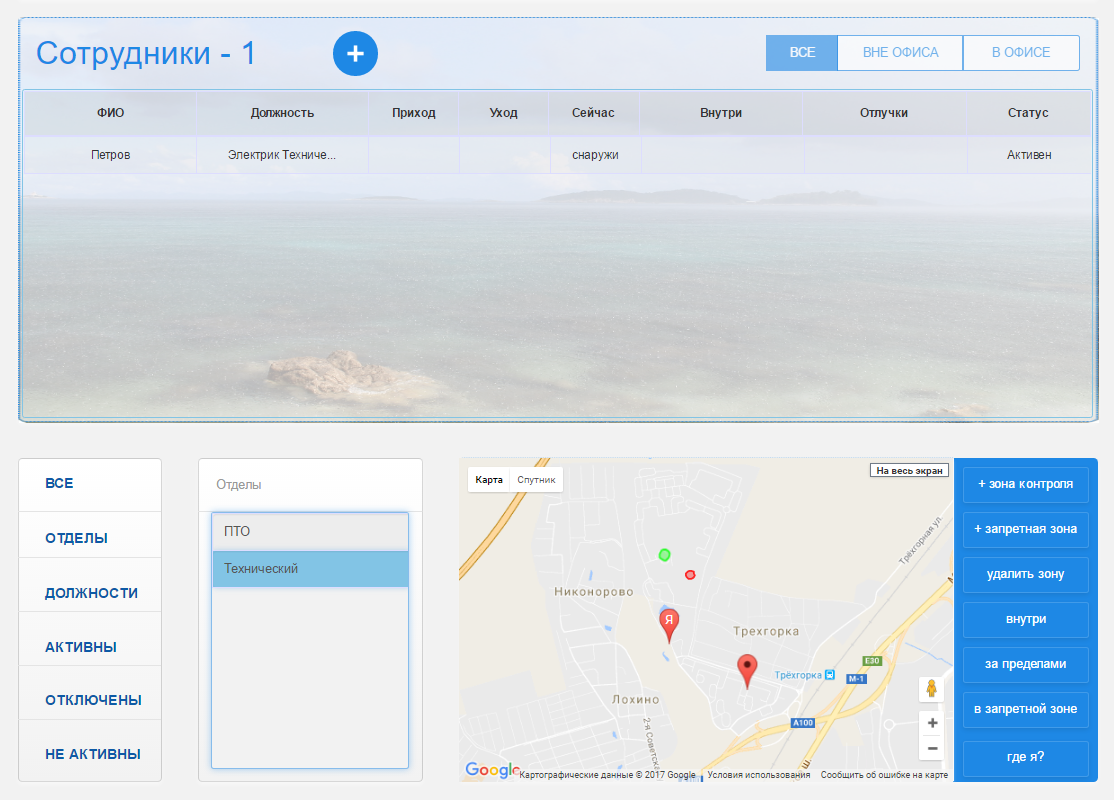The width and height of the screenshot is (1114, 800).
Task: Open the Условия использования link
Action: (x=759, y=775)
